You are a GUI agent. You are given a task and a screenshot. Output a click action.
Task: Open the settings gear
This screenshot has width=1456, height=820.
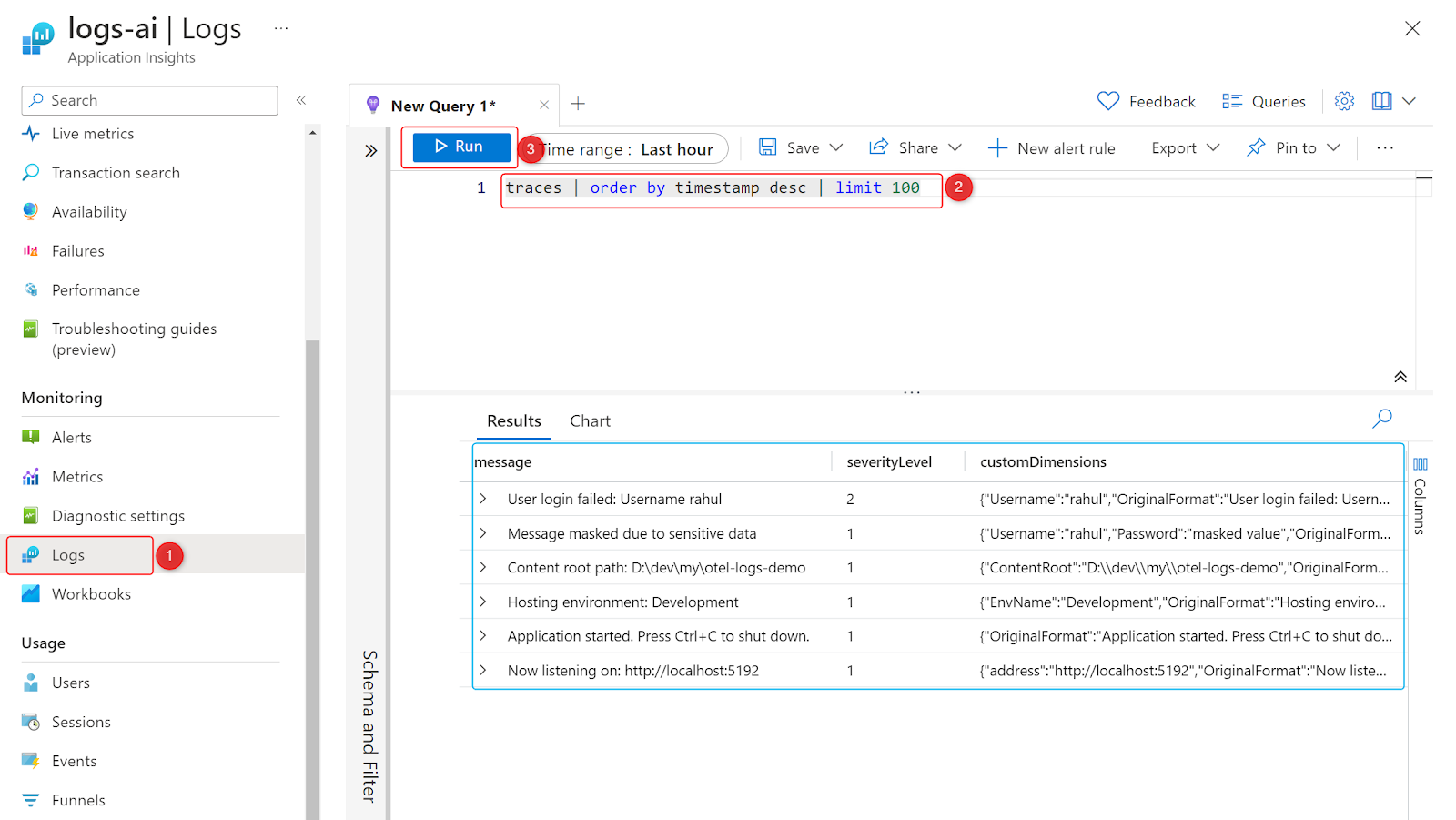(x=1344, y=101)
